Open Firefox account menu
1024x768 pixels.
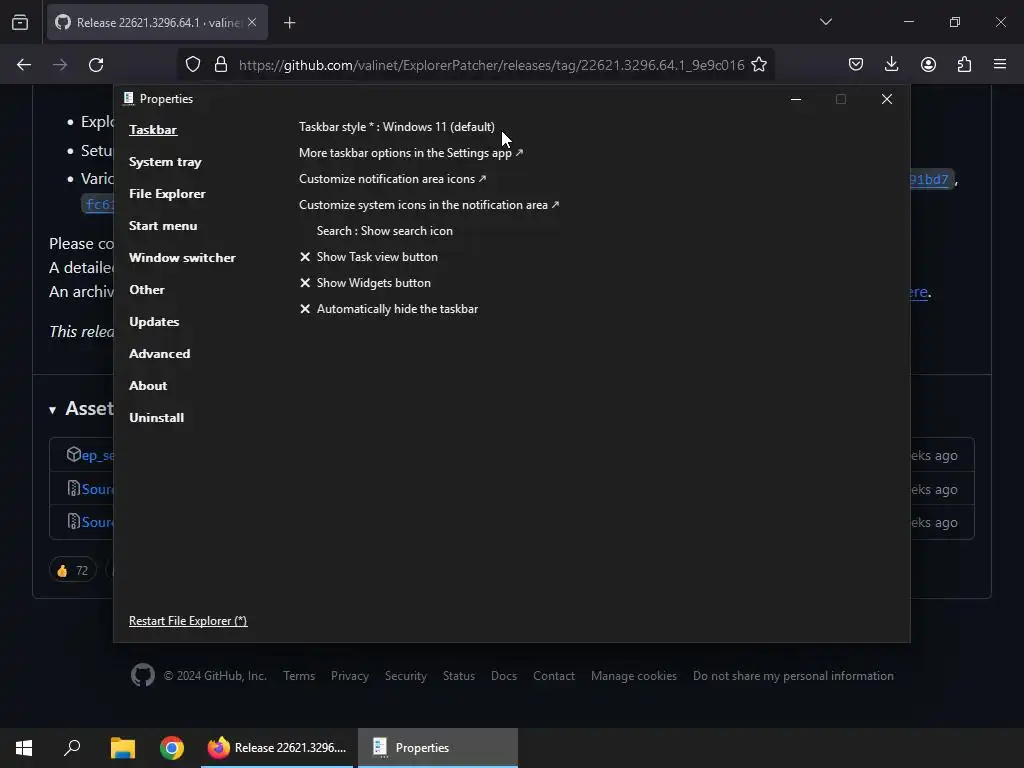click(x=928, y=65)
